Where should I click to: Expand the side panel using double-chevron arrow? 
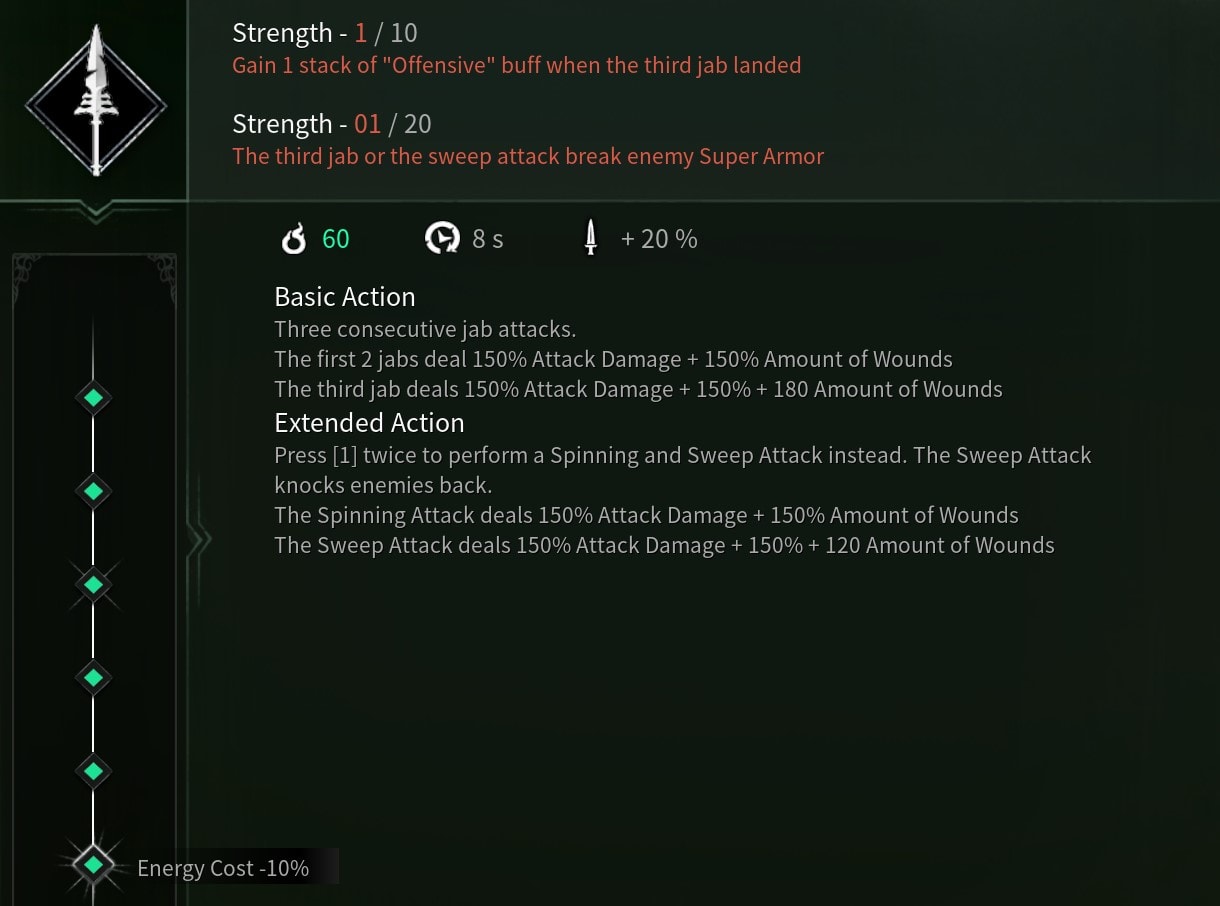(200, 541)
